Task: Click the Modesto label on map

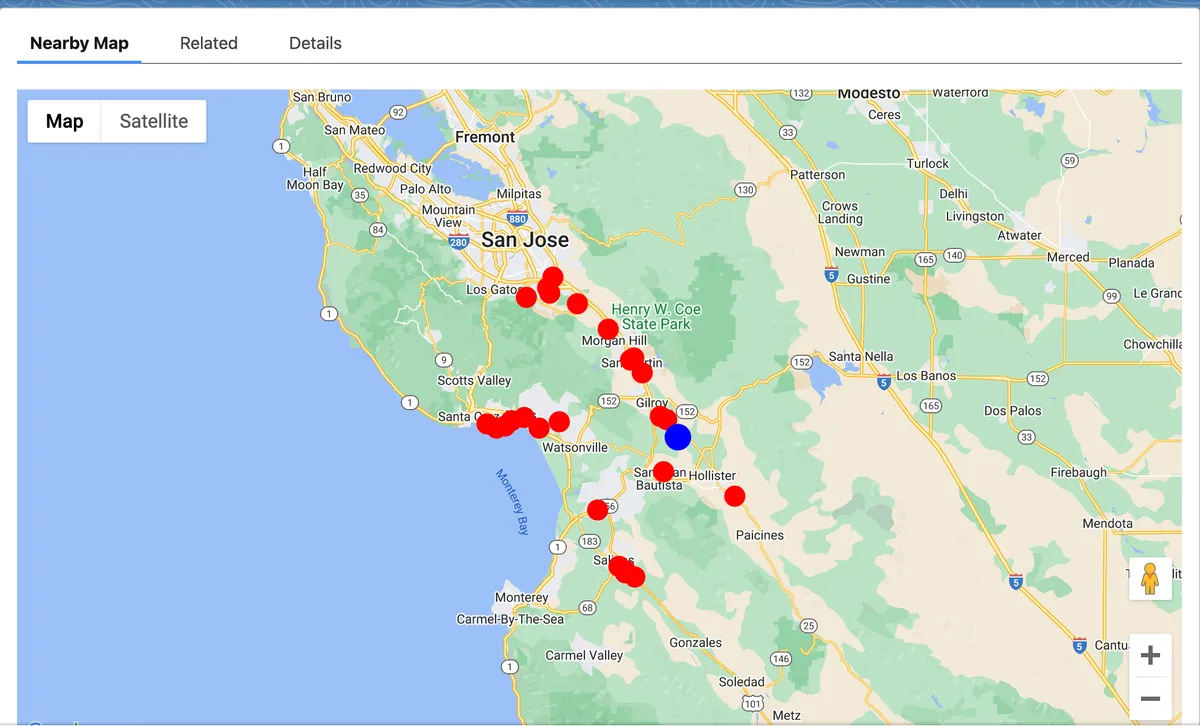Action: click(x=869, y=93)
